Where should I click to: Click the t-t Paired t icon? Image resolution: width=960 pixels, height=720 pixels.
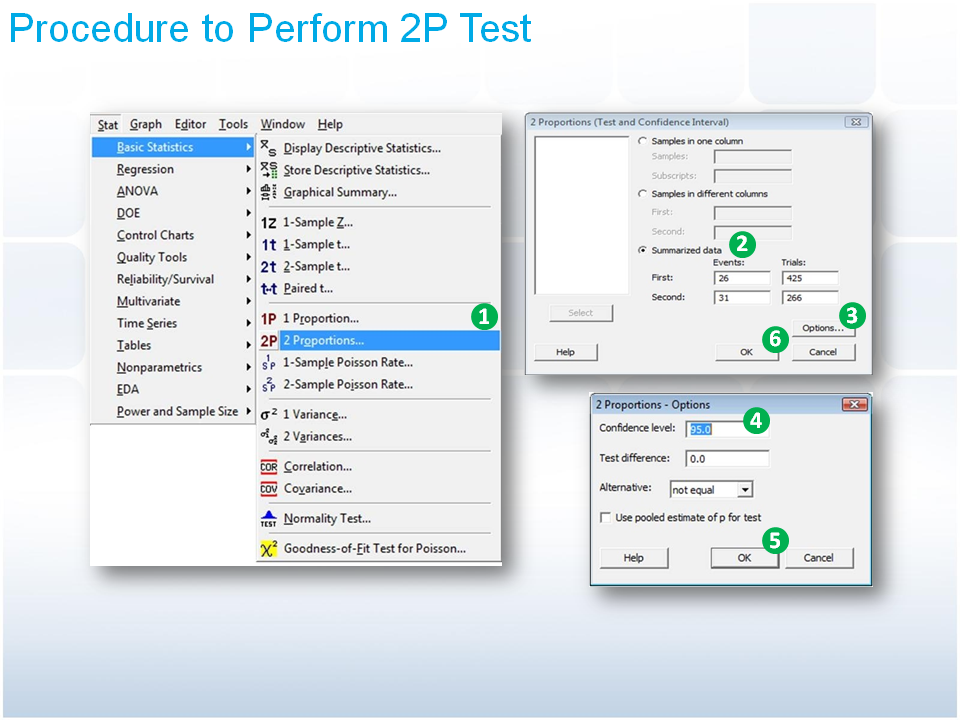coord(269,288)
